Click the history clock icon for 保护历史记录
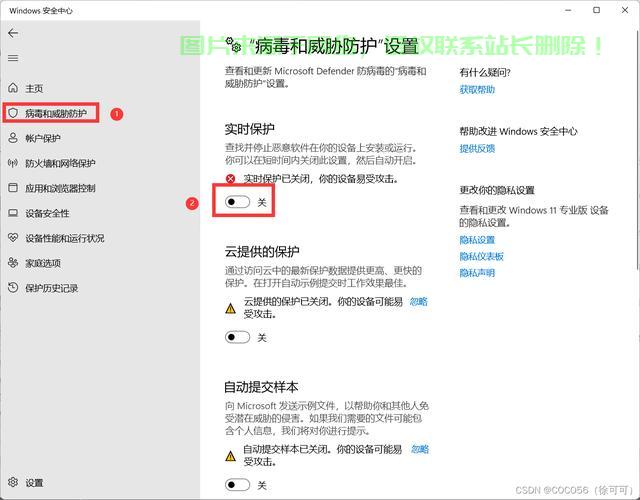The width and height of the screenshot is (640, 500). (13, 287)
